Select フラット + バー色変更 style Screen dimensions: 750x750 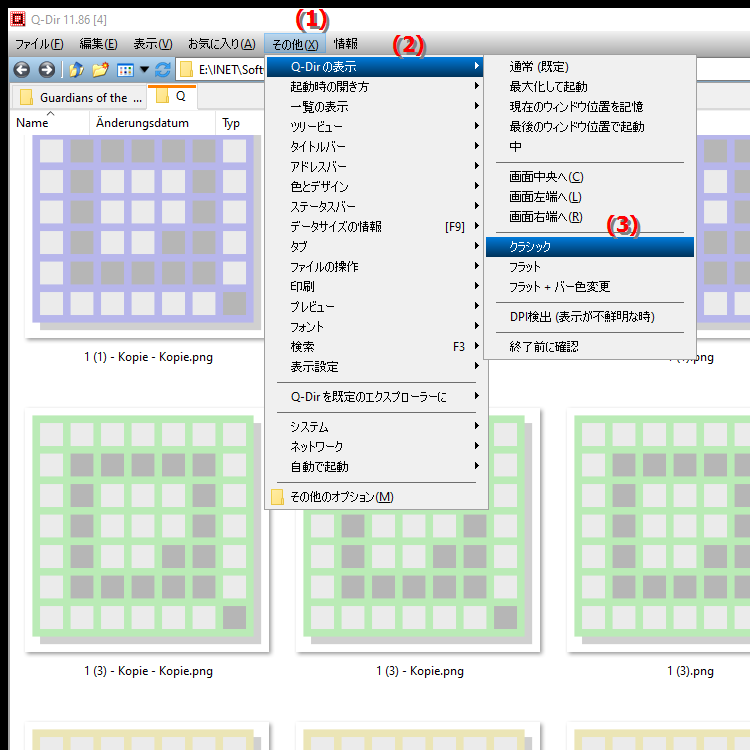click(589, 287)
